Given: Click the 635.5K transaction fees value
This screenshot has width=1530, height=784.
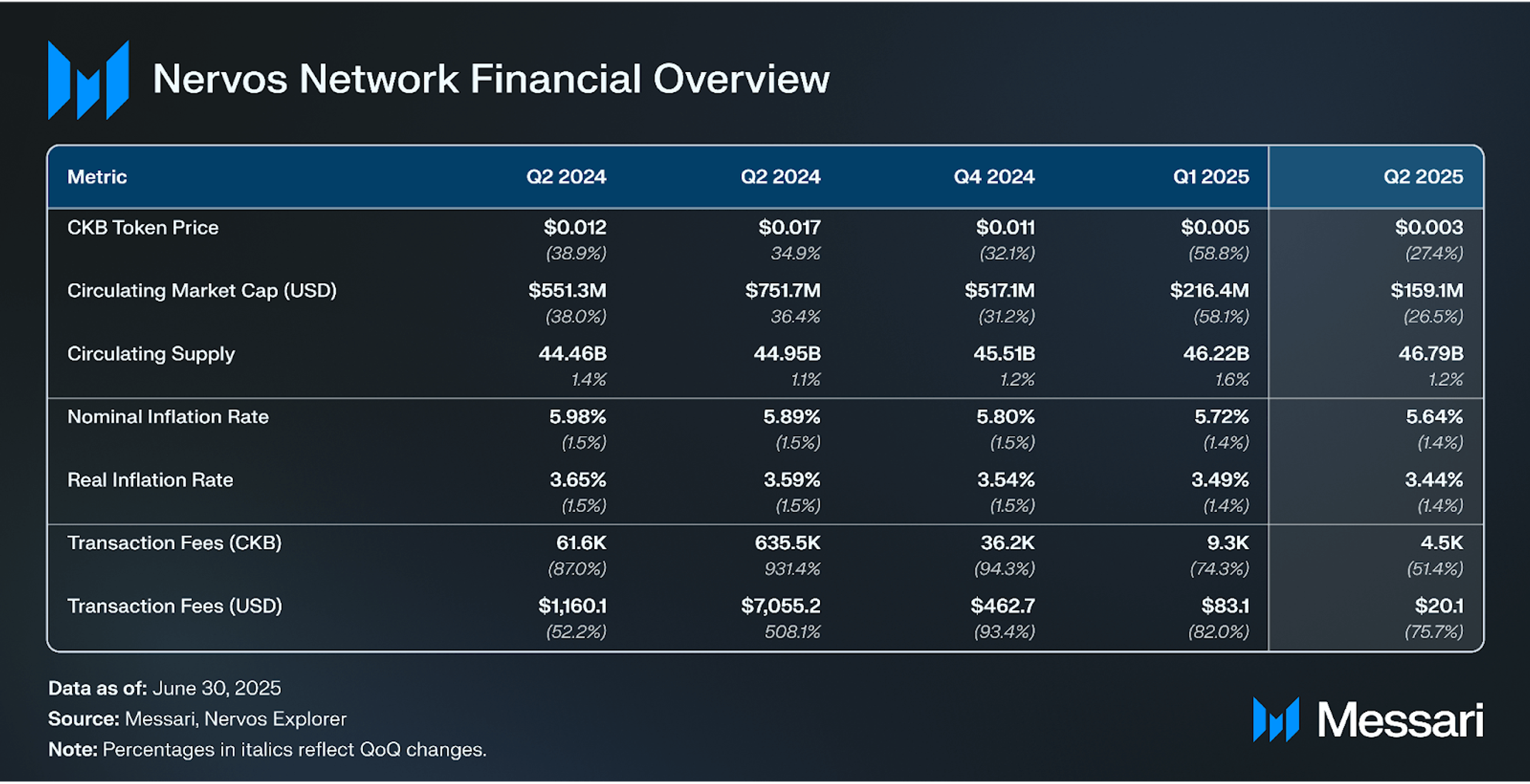Looking at the screenshot, I should [x=787, y=543].
